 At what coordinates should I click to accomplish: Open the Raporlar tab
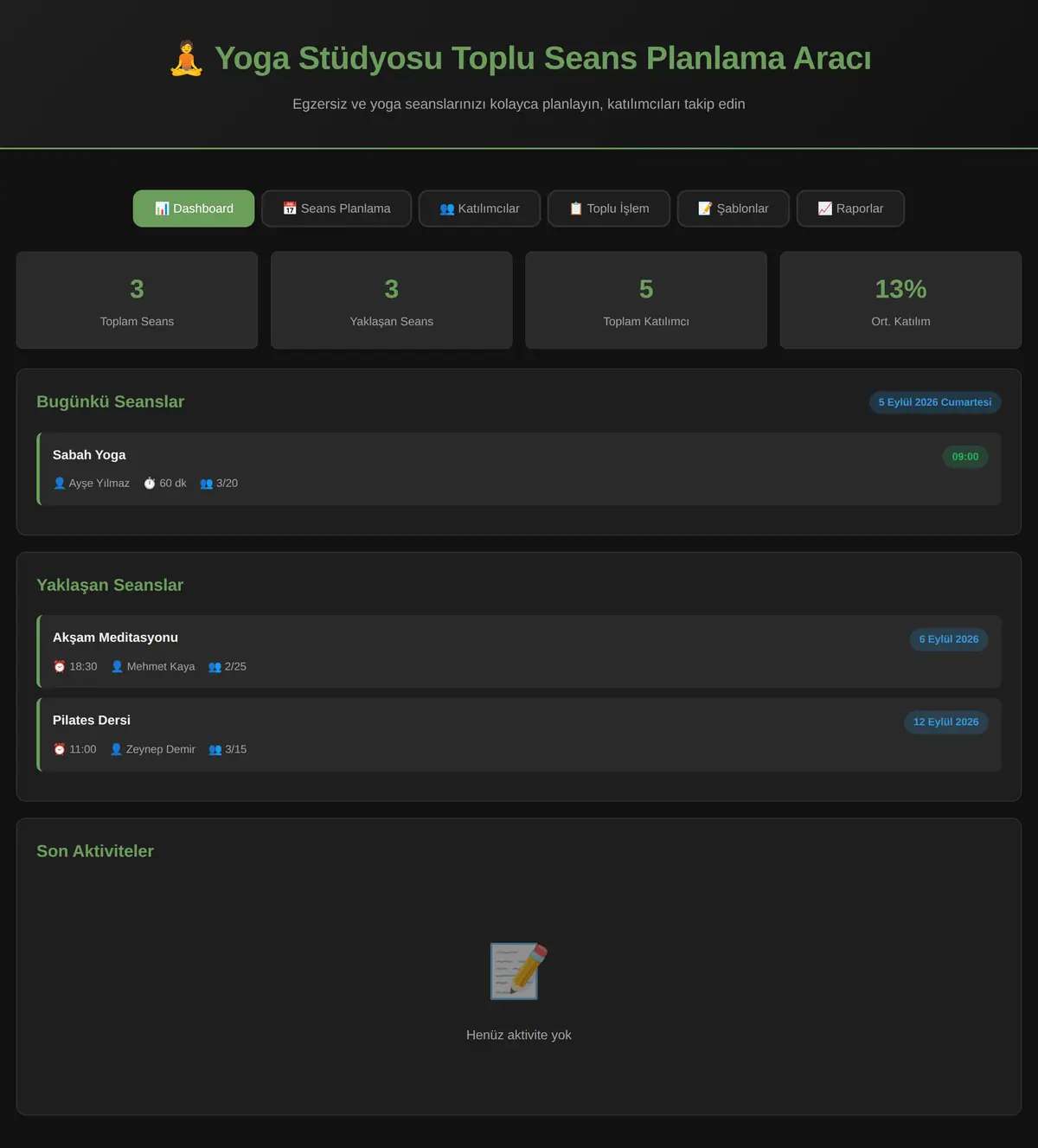(850, 208)
